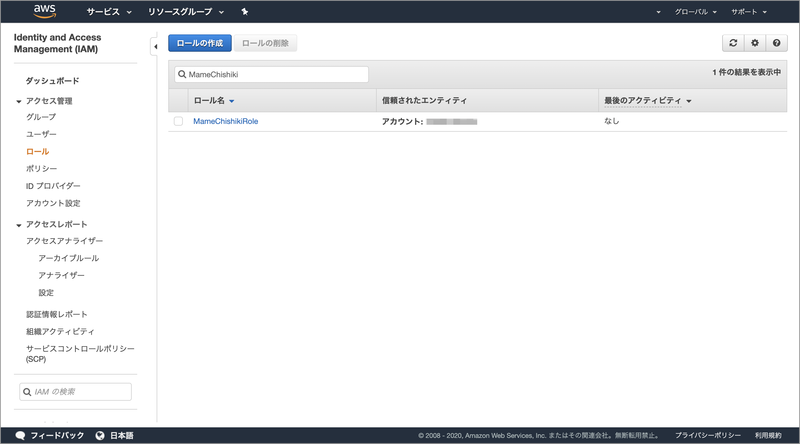Viewport: 800px width, 444px height.
Task: Collapse the アクセスレポート section
Action: [x=19, y=225]
